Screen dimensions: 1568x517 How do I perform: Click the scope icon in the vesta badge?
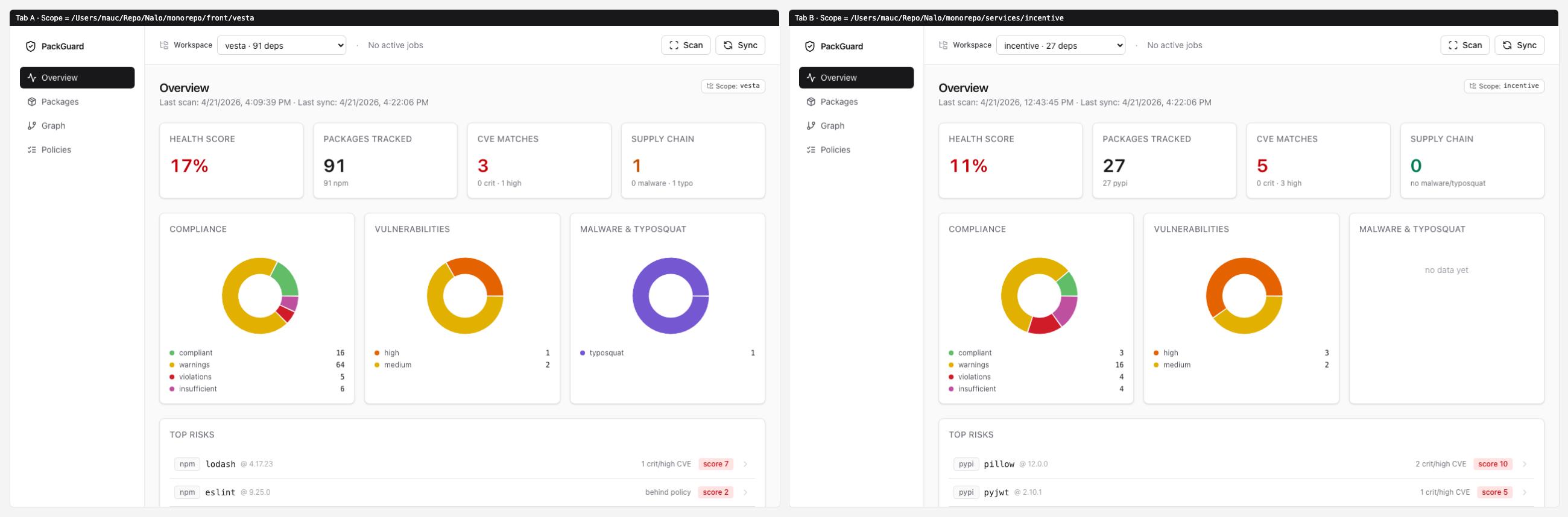(x=710, y=86)
